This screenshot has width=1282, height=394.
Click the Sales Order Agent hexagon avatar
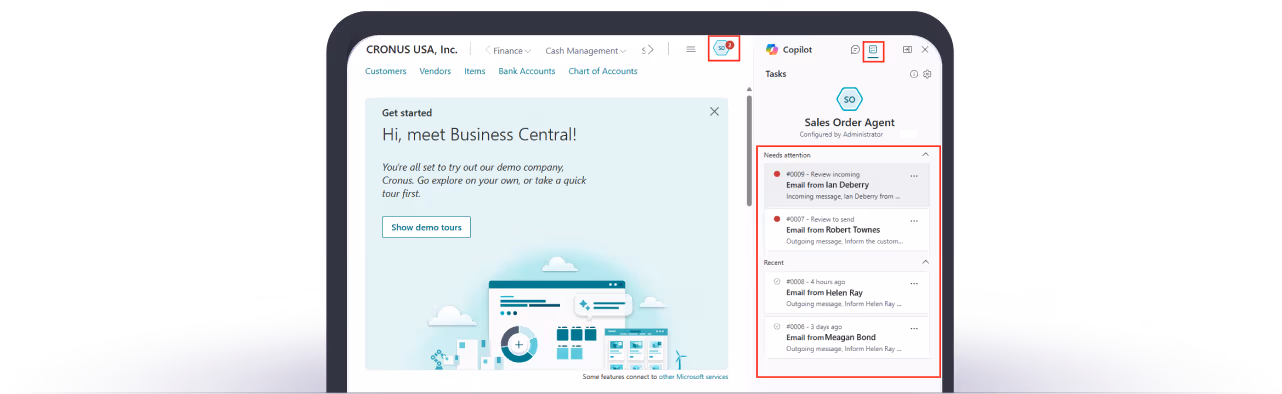[x=849, y=100]
